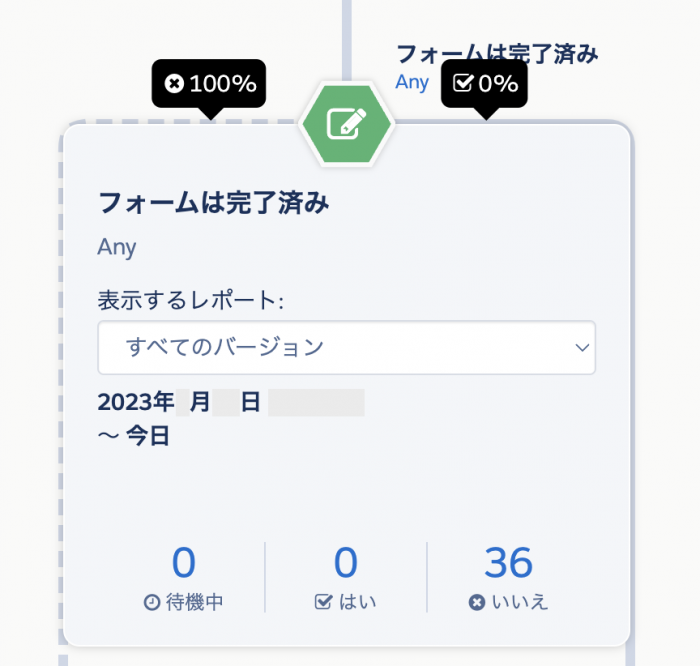Click the 0 待機中 pending count
This screenshot has width=700, height=666.
(183, 563)
